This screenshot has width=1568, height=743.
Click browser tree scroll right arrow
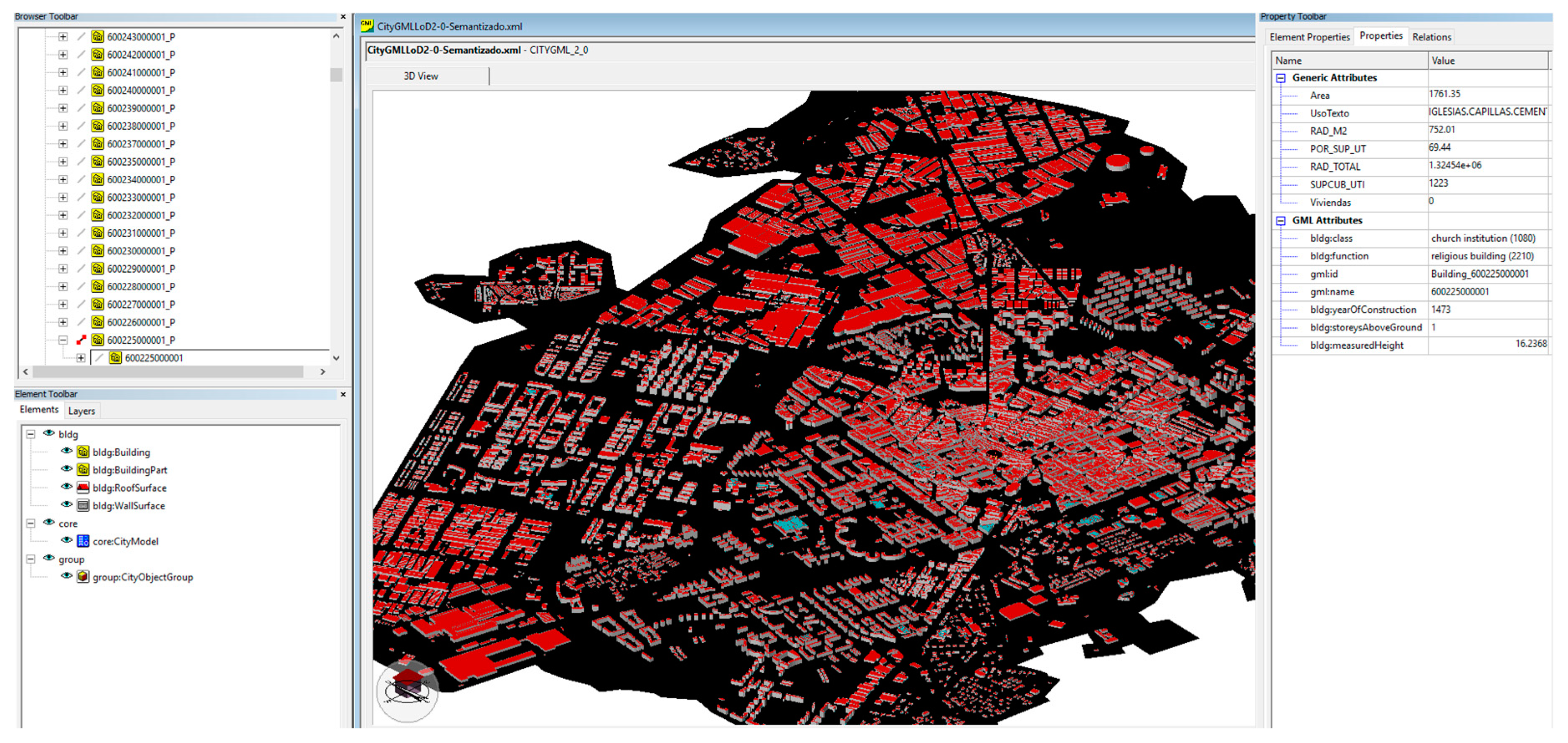point(322,371)
